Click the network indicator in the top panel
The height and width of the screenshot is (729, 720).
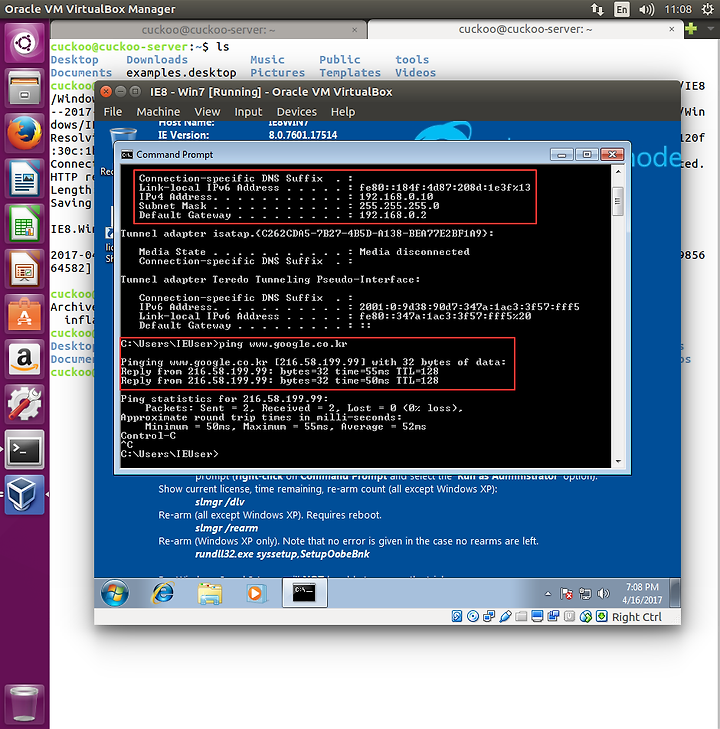click(597, 9)
